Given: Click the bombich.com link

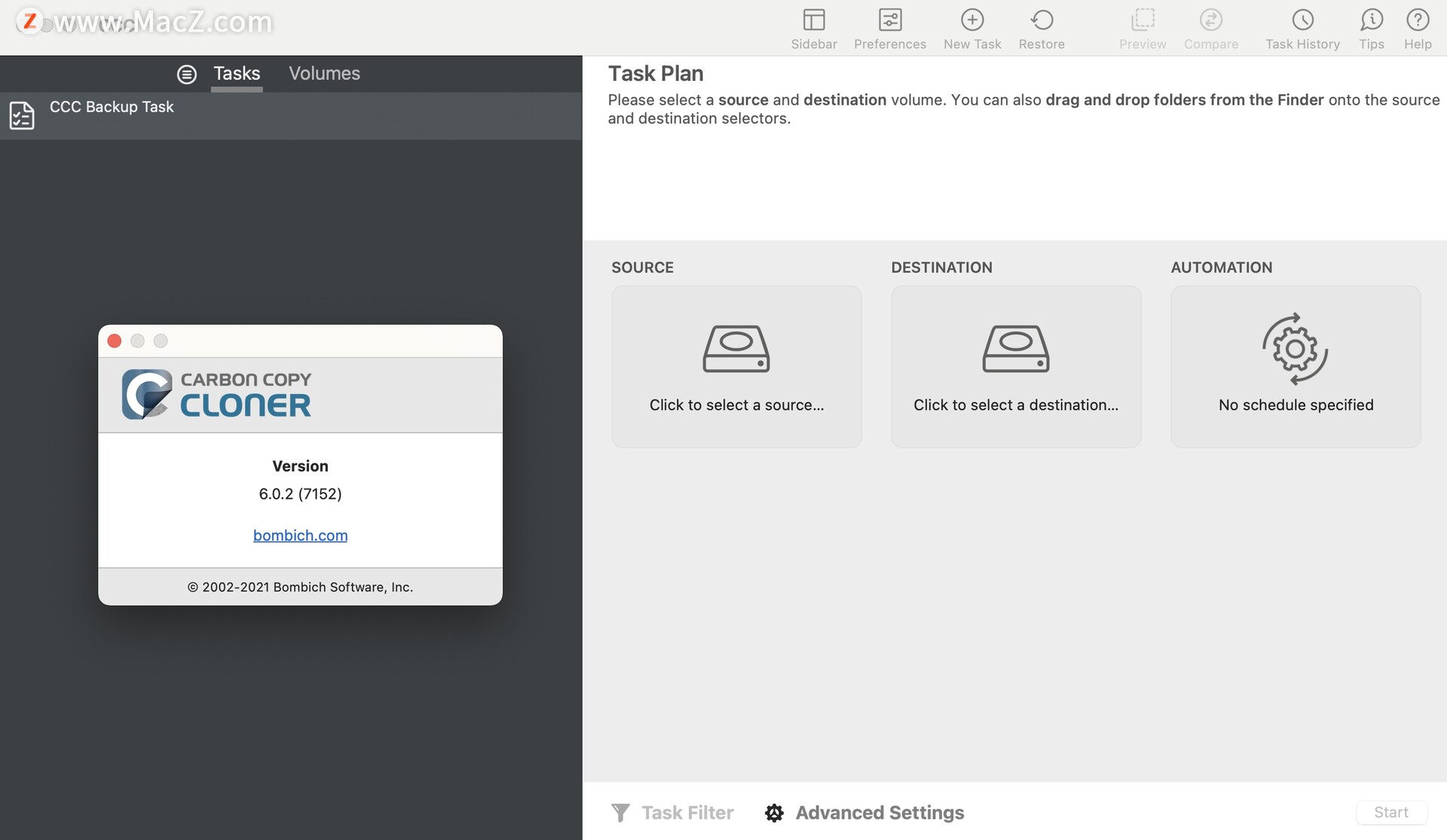Looking at the screenshot, I should 300,534.
